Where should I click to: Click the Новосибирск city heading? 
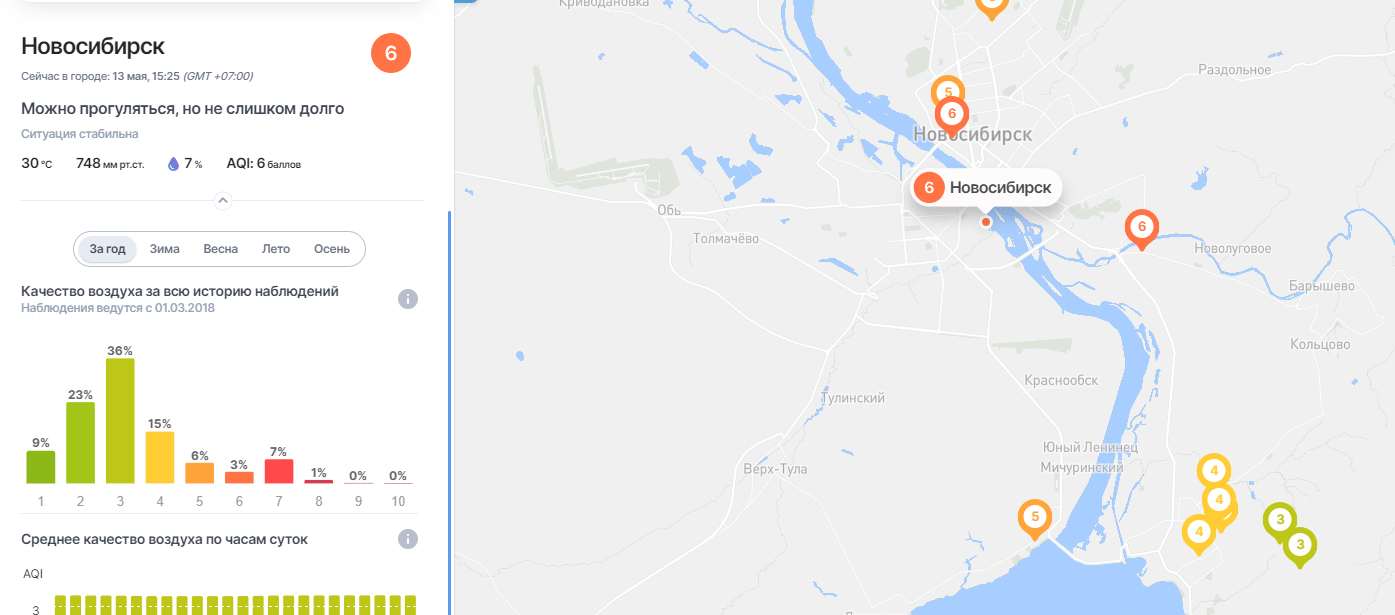(93, 46)
